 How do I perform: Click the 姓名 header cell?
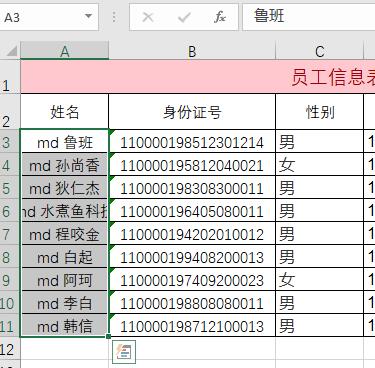coord(65,112)
